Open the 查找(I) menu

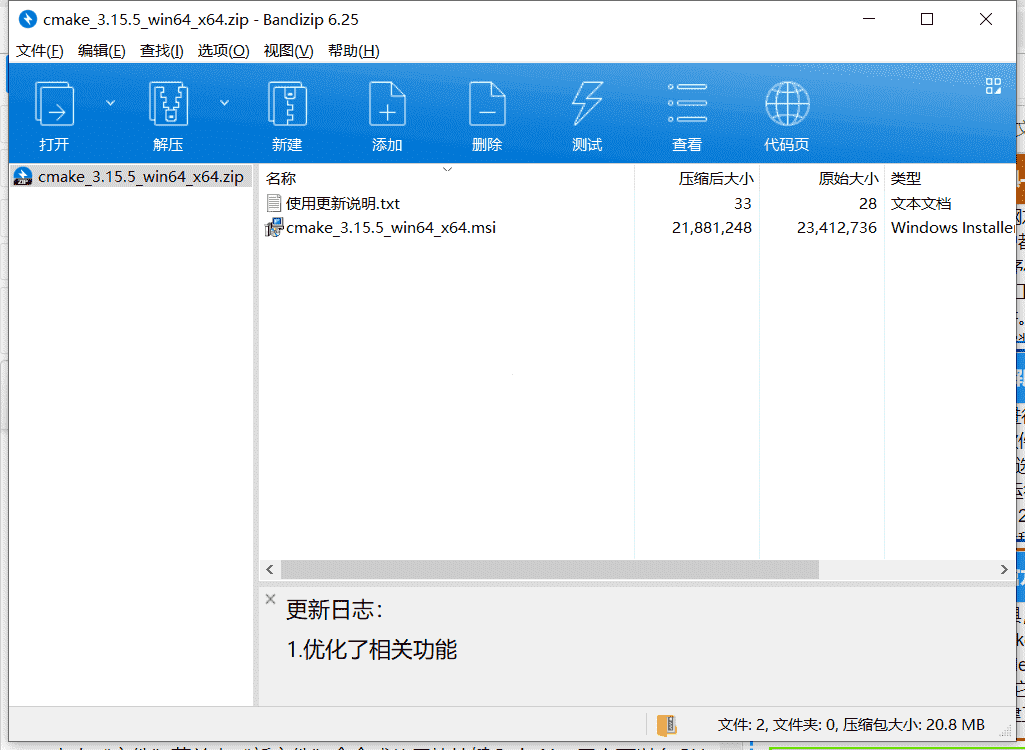click(161, 50)
